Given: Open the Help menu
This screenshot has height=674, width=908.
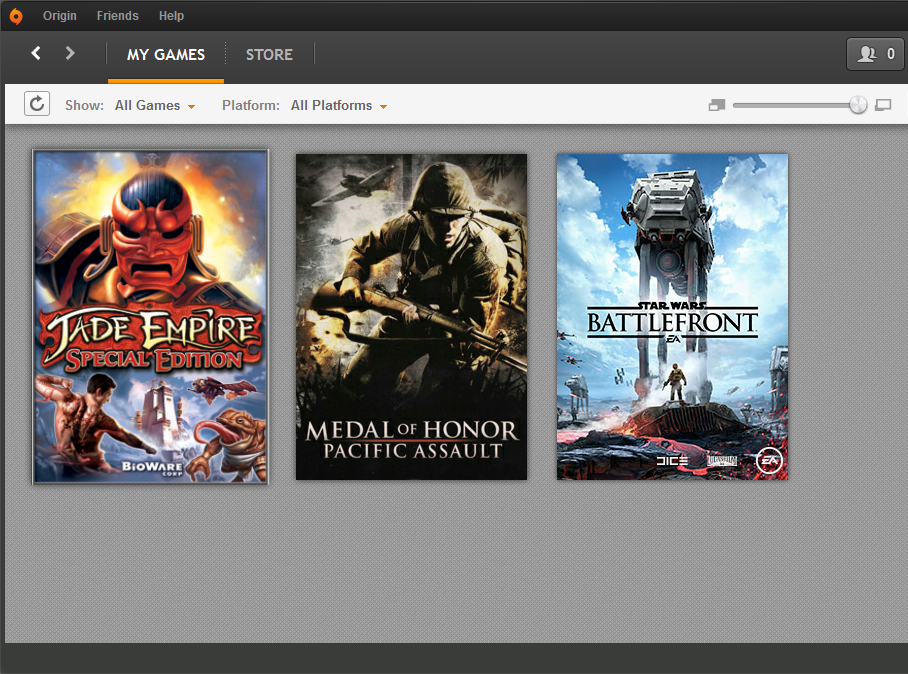Looking at the screenshot, I should point(171,16).
